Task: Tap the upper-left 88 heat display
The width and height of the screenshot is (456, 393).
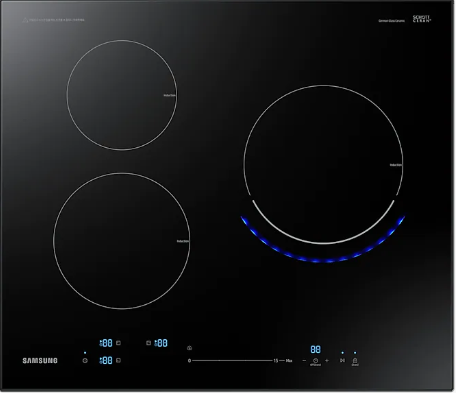Action: point(106,343)
